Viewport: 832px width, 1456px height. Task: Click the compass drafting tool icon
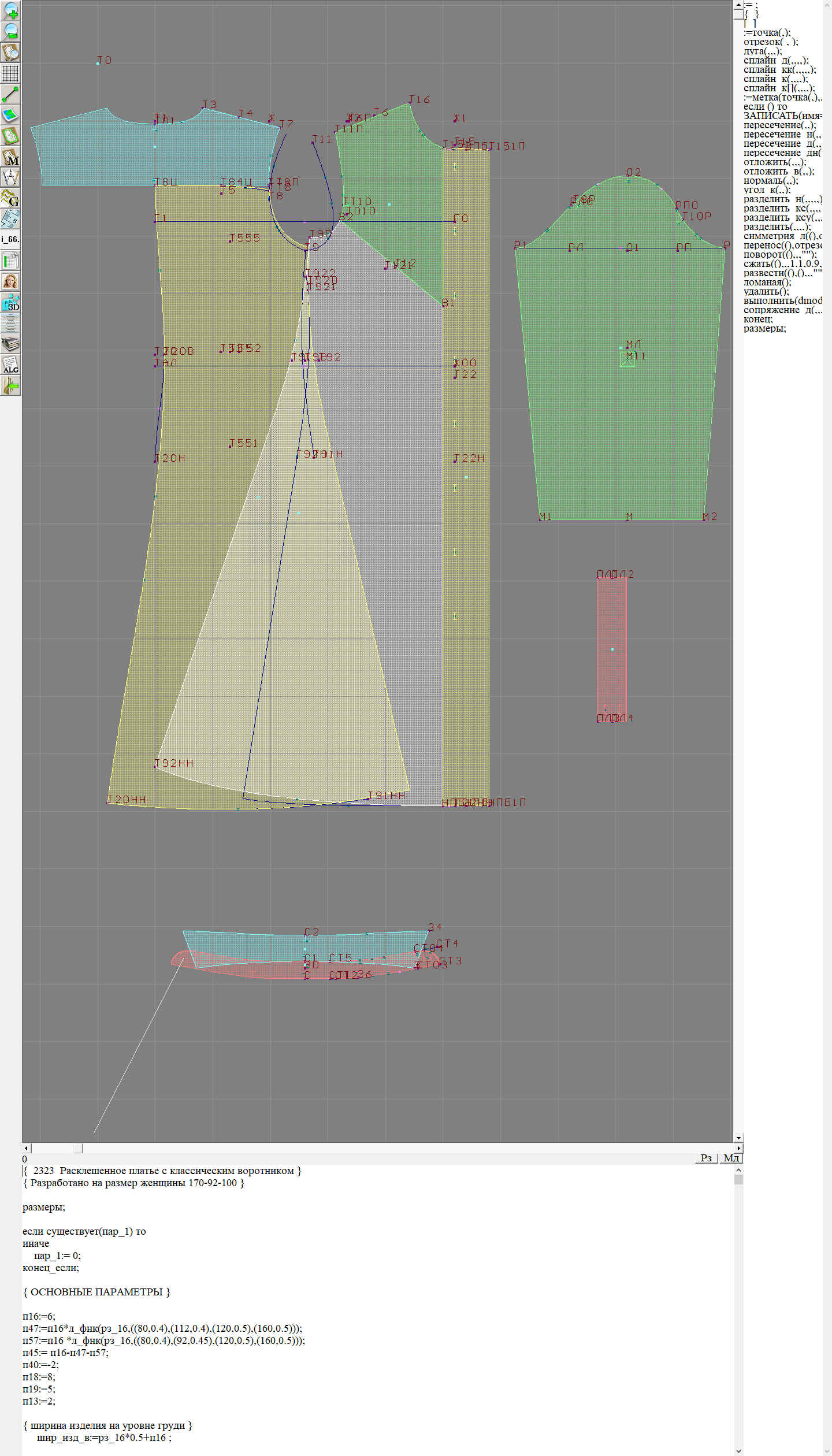point(10,177)
